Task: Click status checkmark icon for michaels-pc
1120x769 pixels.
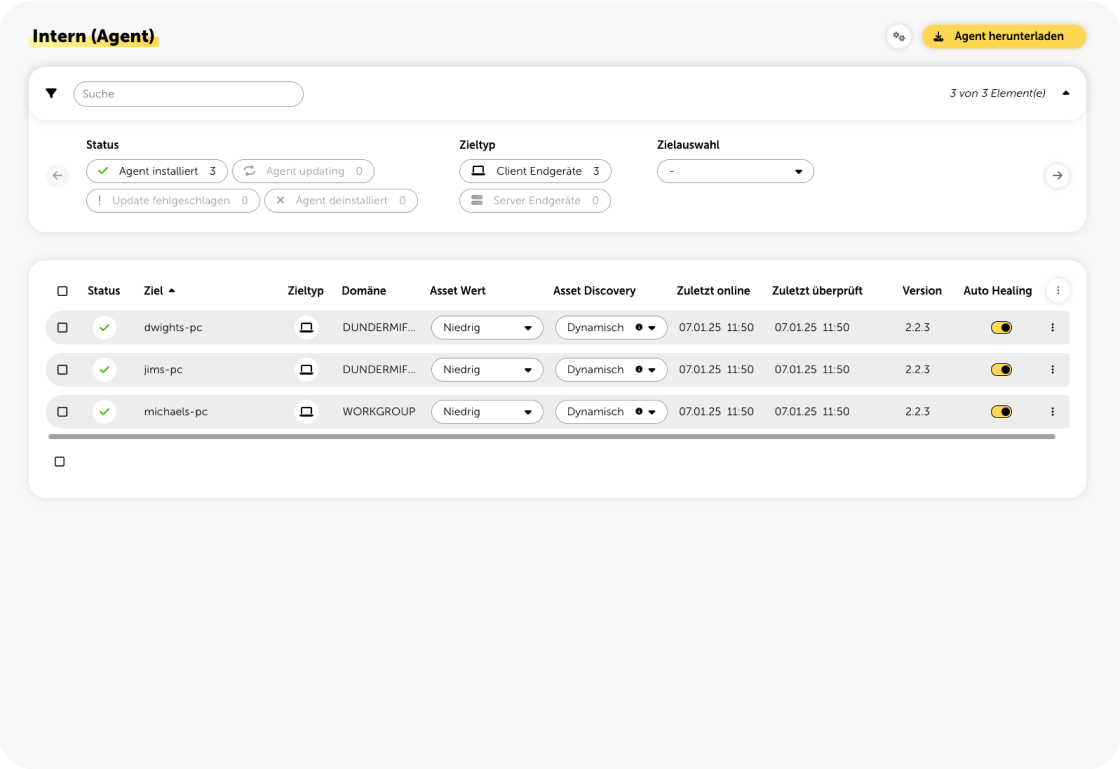Action: (104, 412)
